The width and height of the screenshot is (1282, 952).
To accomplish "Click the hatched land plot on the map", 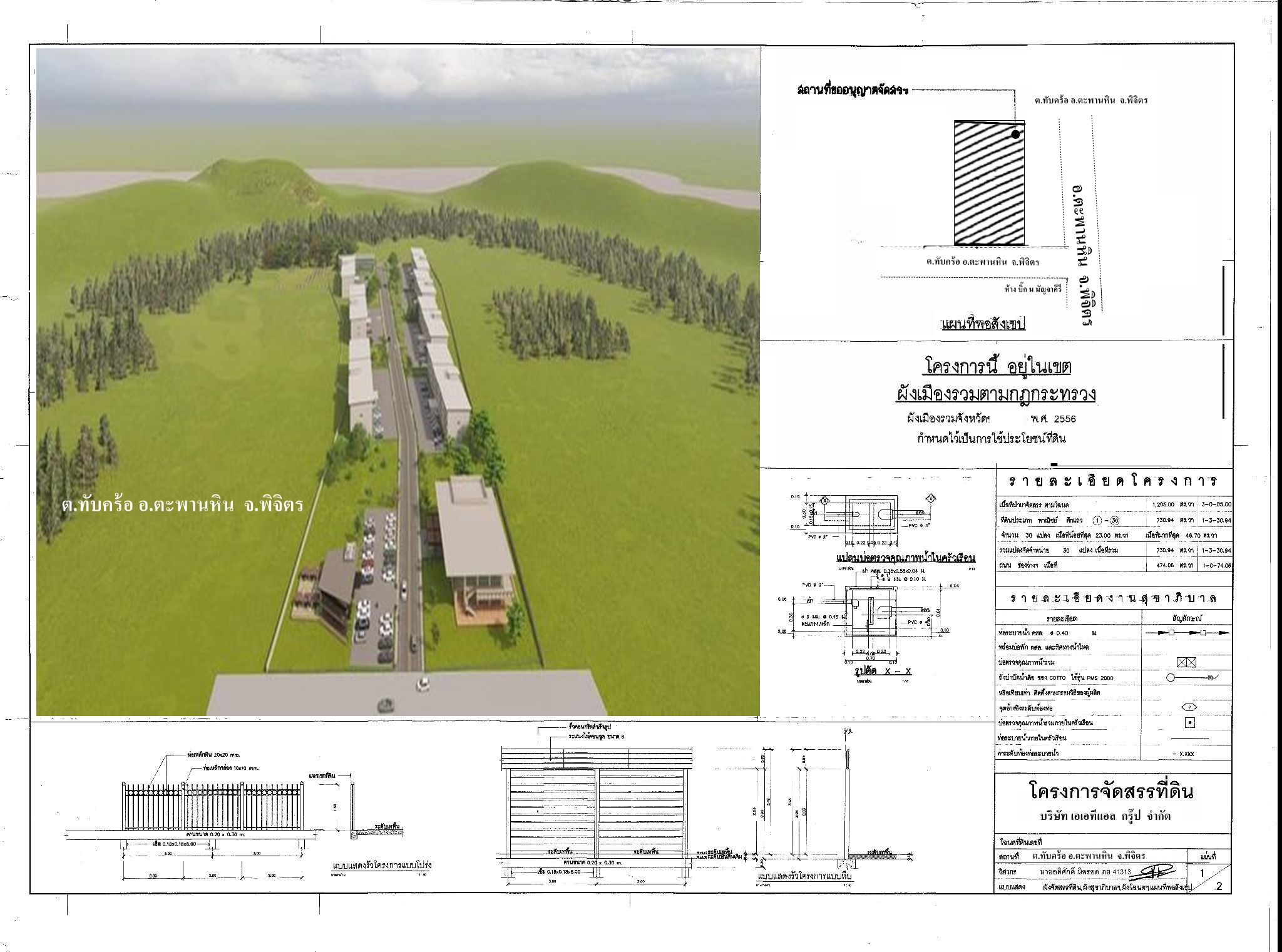I will (988, 183).
